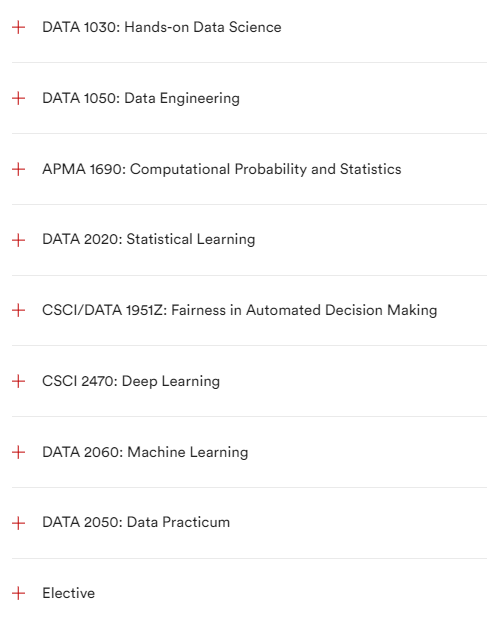Click the plus icon beside APMA 1690
Viewport: 487px width, 622px height.
point(18,169)
